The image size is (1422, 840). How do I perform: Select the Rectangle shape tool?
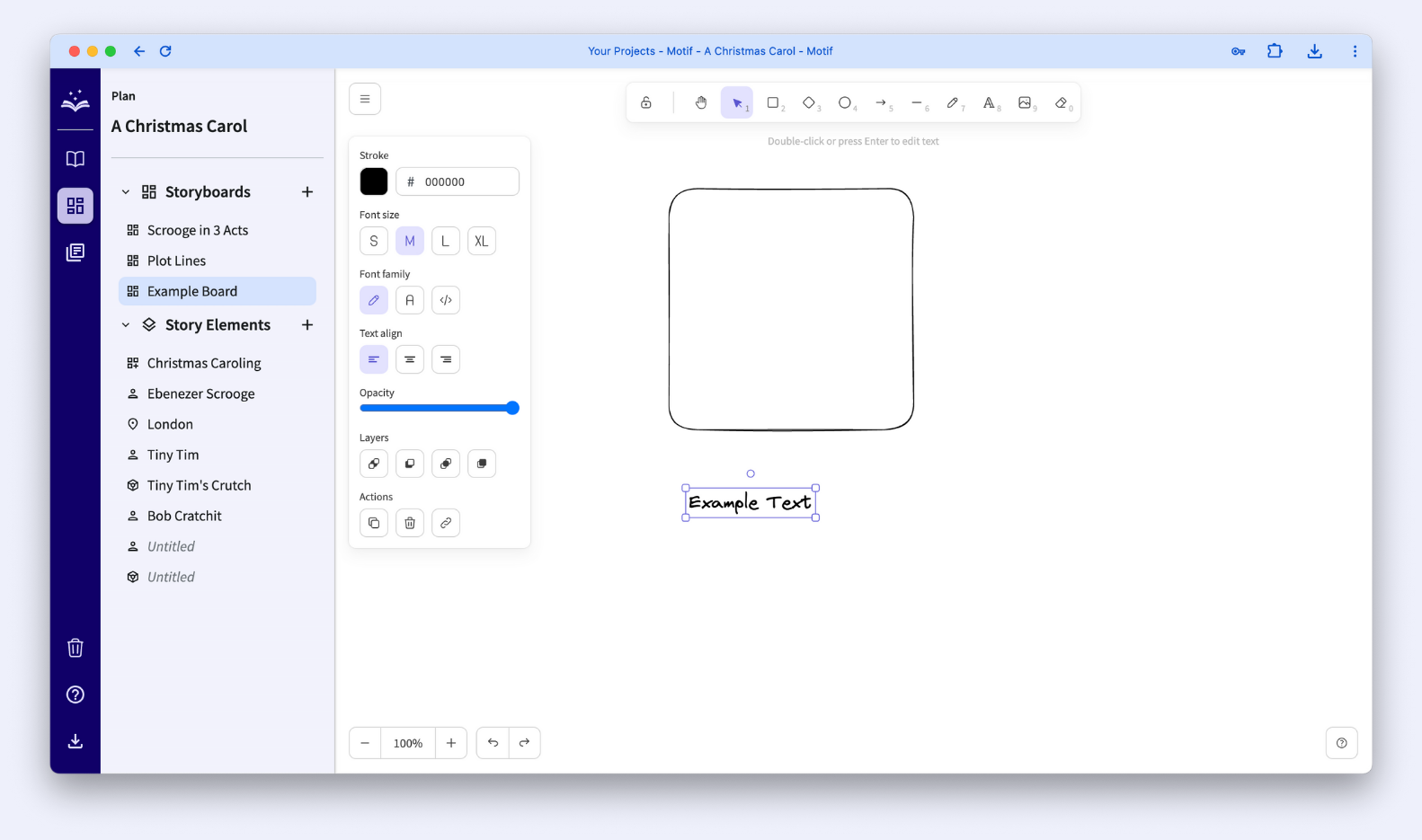[x=773, y=103]
